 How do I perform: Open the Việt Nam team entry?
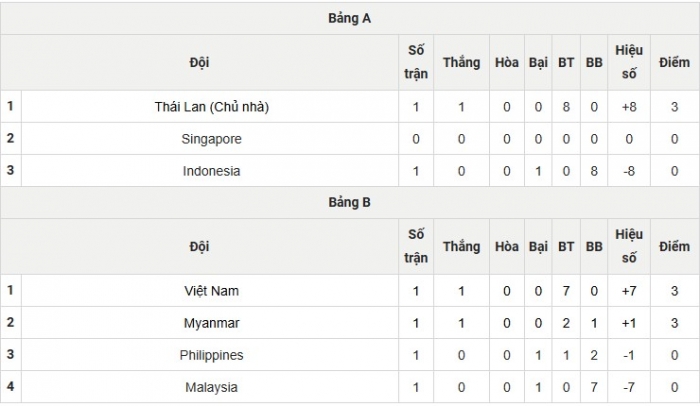(x=212, y=291)
